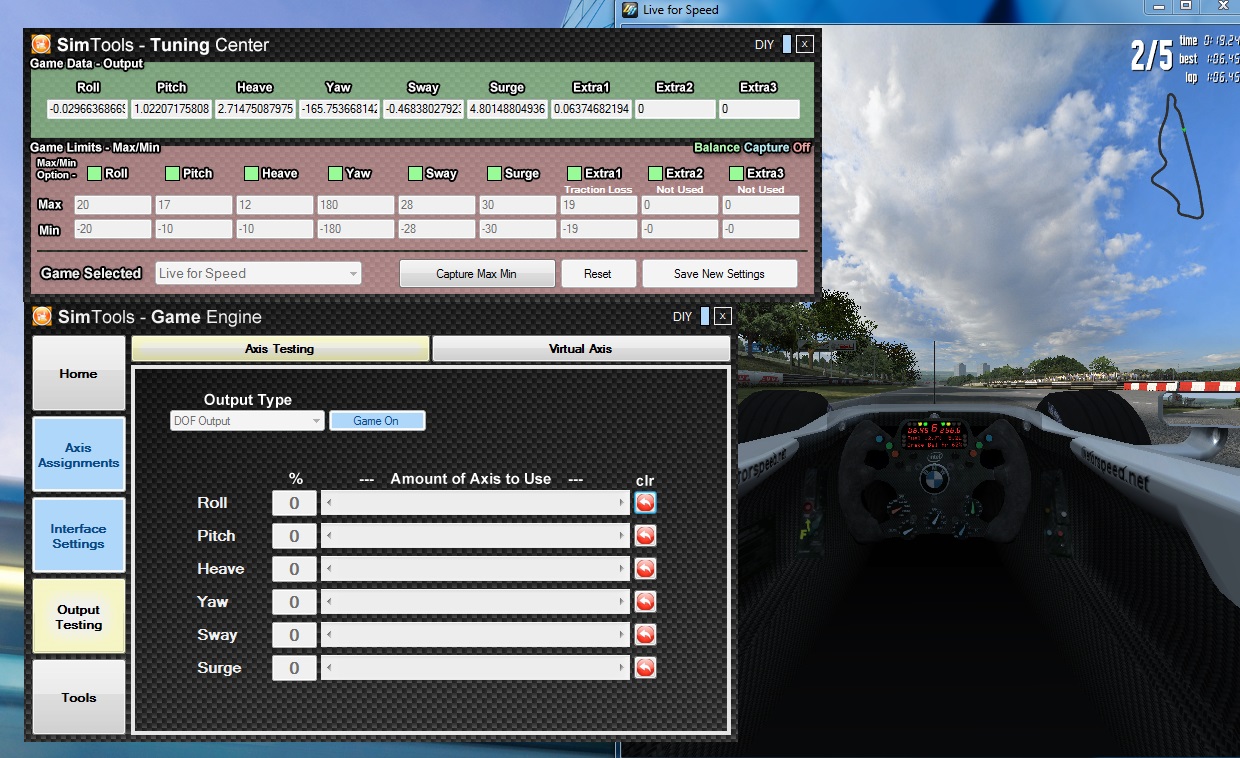Click the right arrow of the Surge slider
The height and width of the screenshot is (758, 1240).
click(x=623, y=668)
